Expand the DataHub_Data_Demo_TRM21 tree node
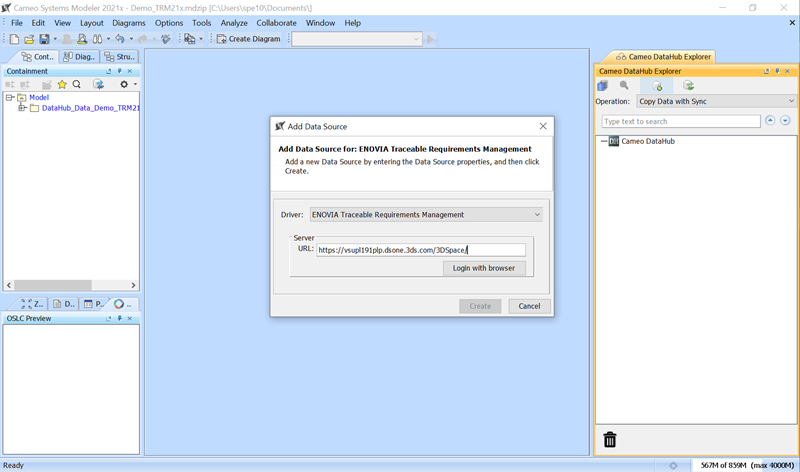Image resolution: width=800 pixels, height=472 pixels. coord(22,108)
